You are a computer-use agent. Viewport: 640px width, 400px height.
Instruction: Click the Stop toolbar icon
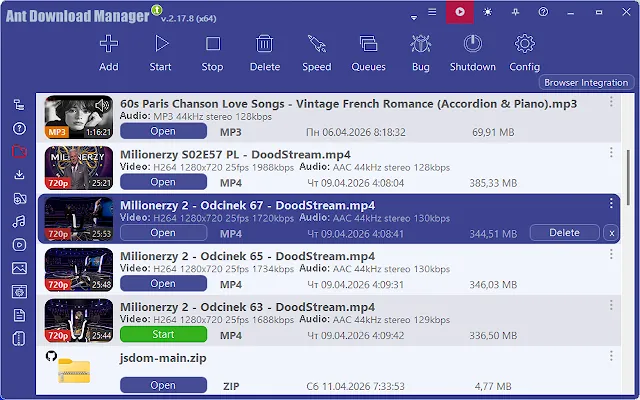pyautogui.click(x=213, y=44)
